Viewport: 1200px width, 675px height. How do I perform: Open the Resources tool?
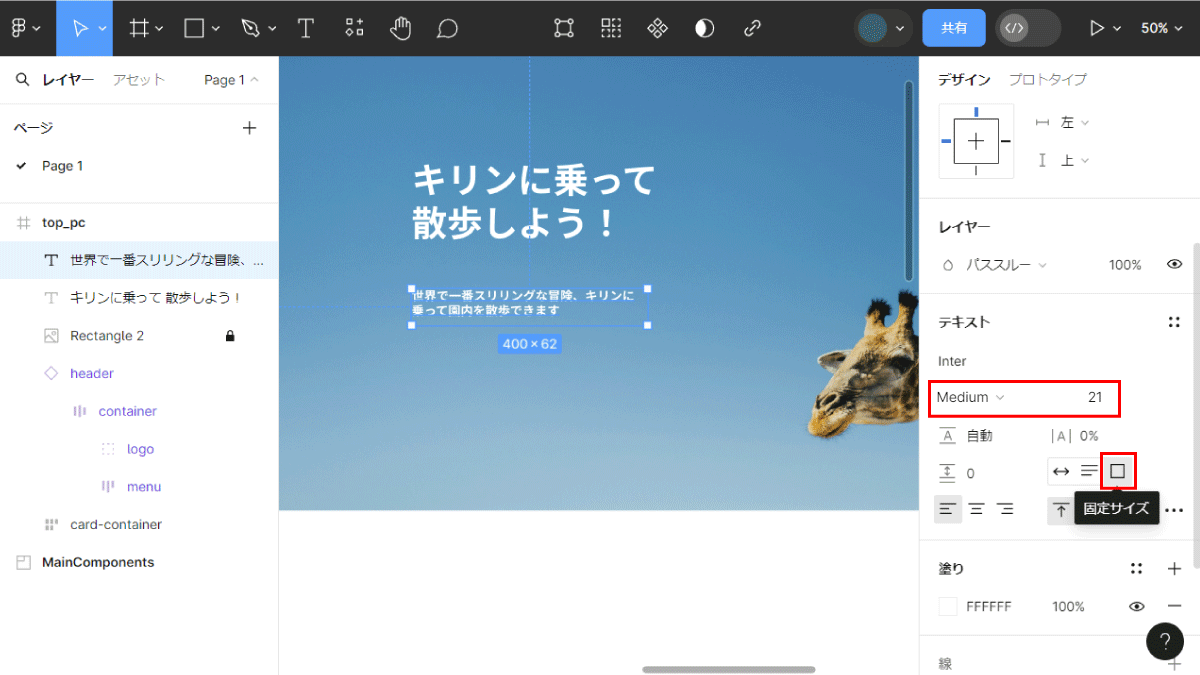354,28
